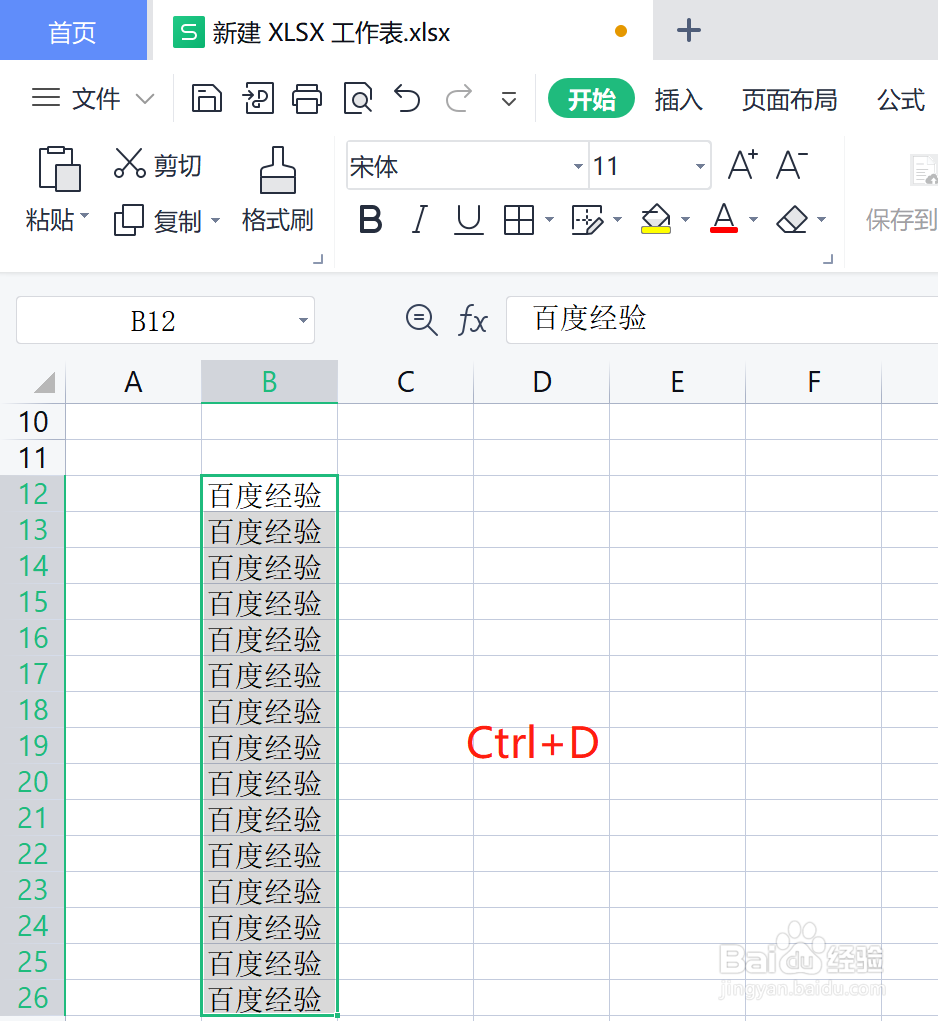Click the Name Box showing B12

tap(153, 320)
